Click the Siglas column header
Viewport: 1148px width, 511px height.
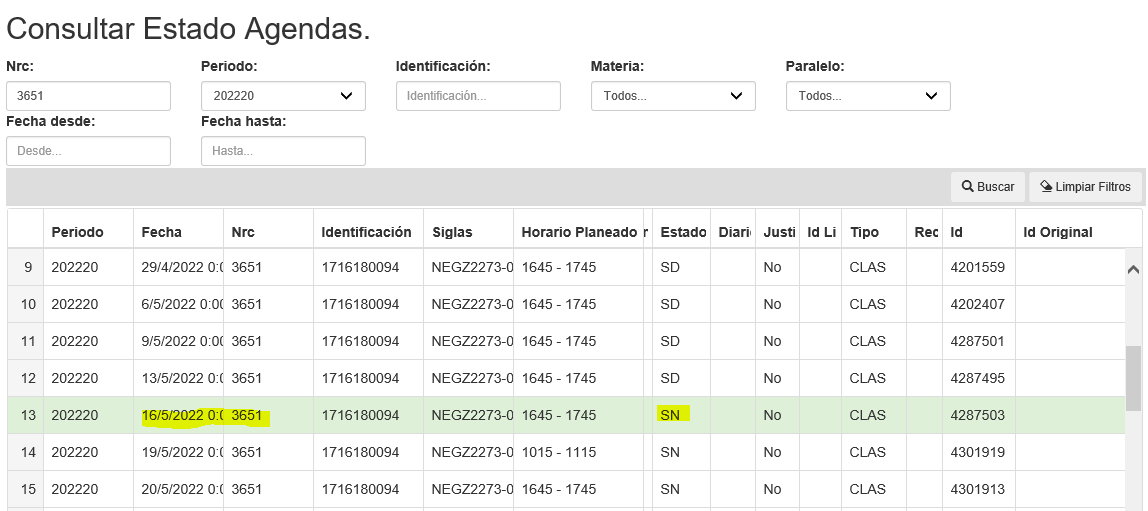point(452,232)
